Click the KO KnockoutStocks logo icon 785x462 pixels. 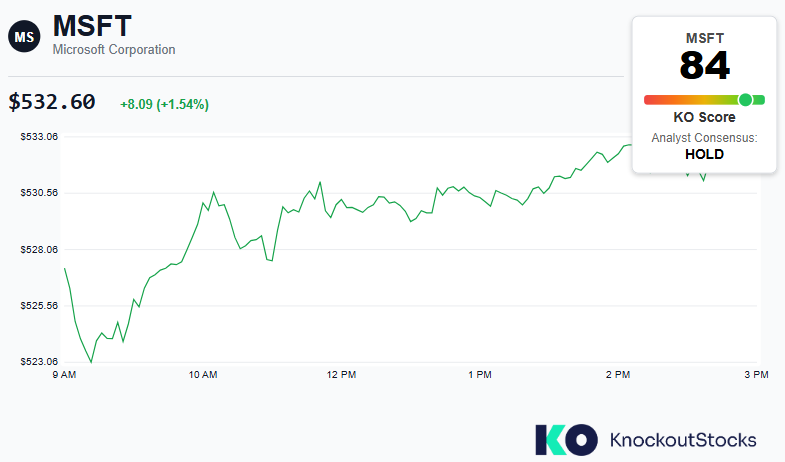click(566, 440)
